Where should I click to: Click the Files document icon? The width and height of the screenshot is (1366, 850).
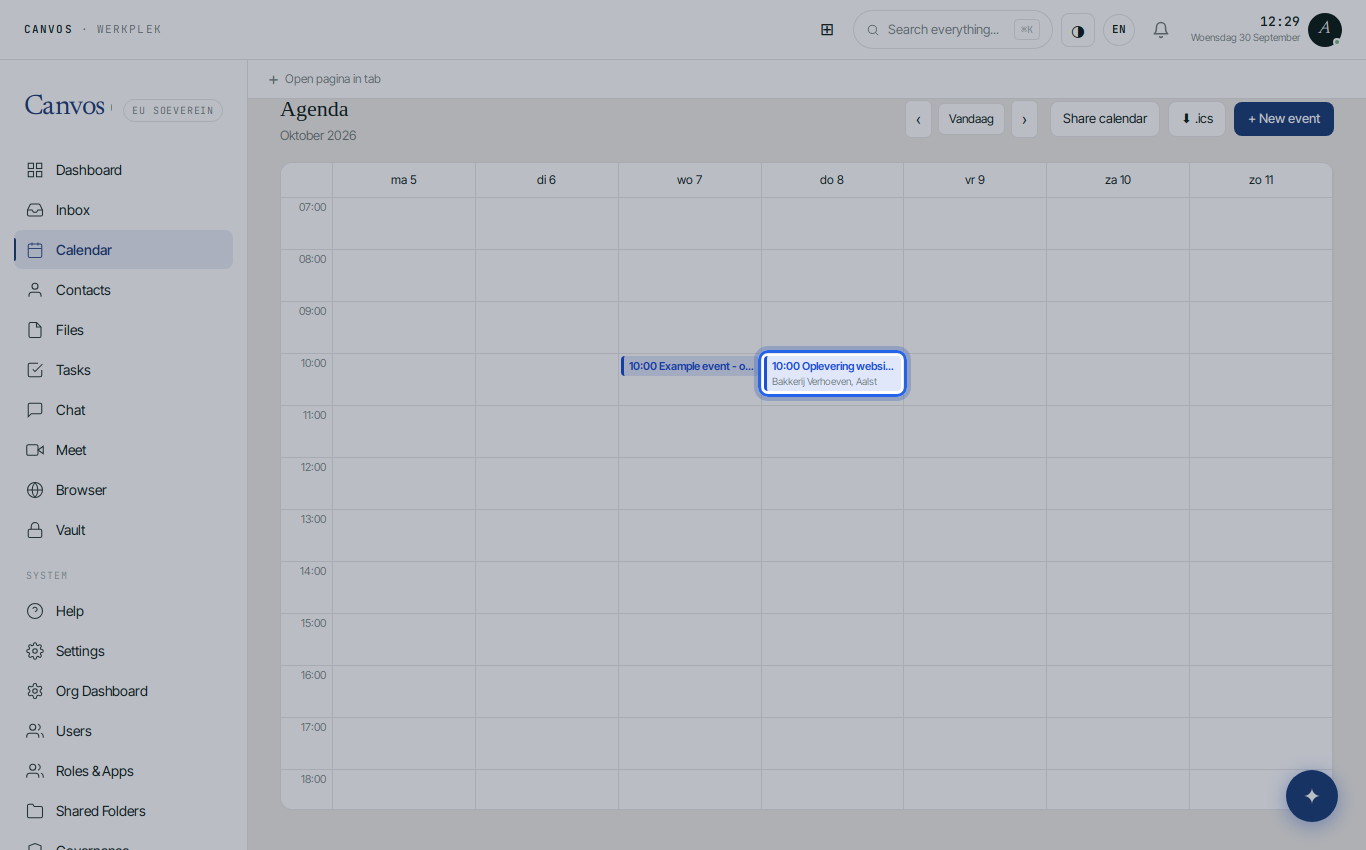(x=35, y=330)
